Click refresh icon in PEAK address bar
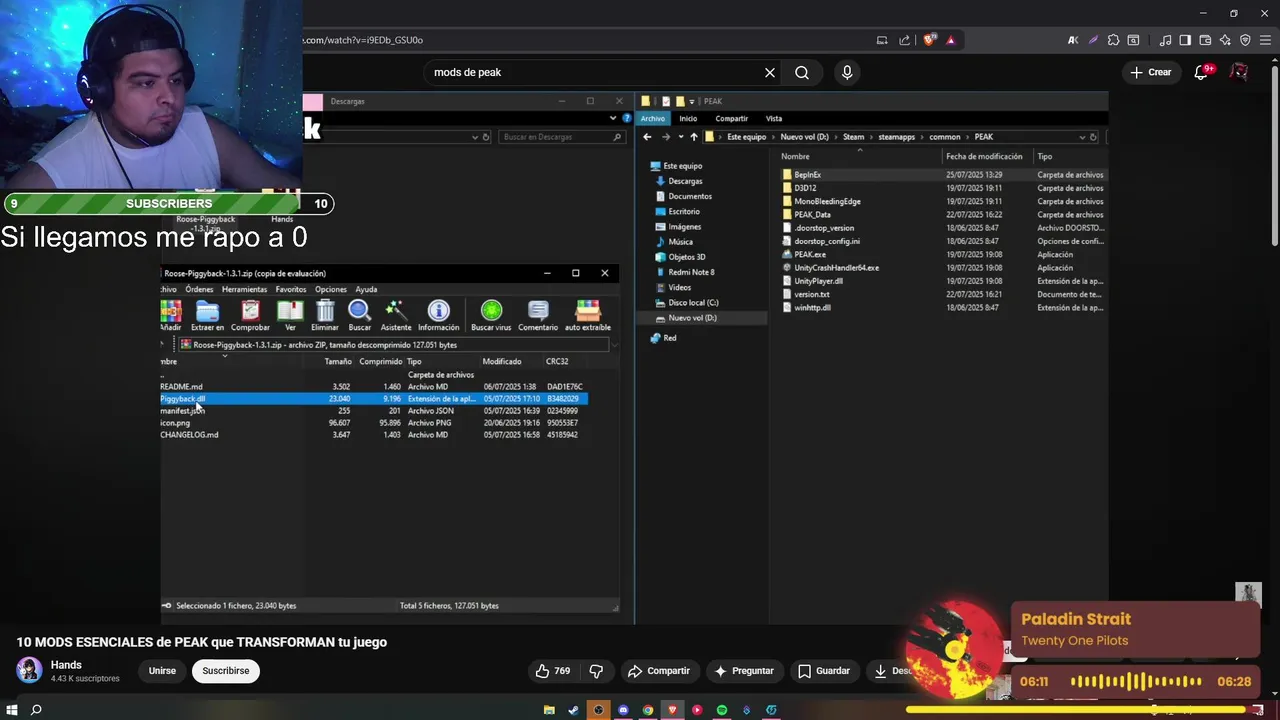Screen dimensions: 1280x720 (1093, 137)
